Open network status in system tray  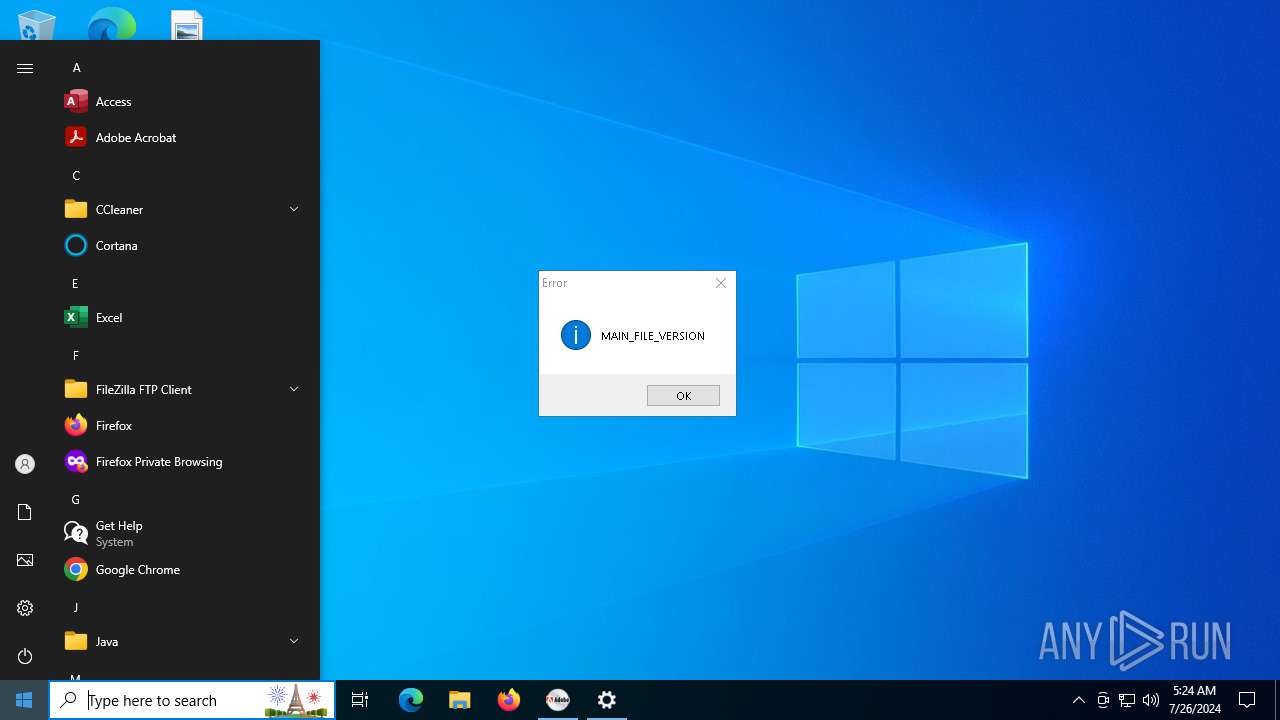coord(1127,700)
